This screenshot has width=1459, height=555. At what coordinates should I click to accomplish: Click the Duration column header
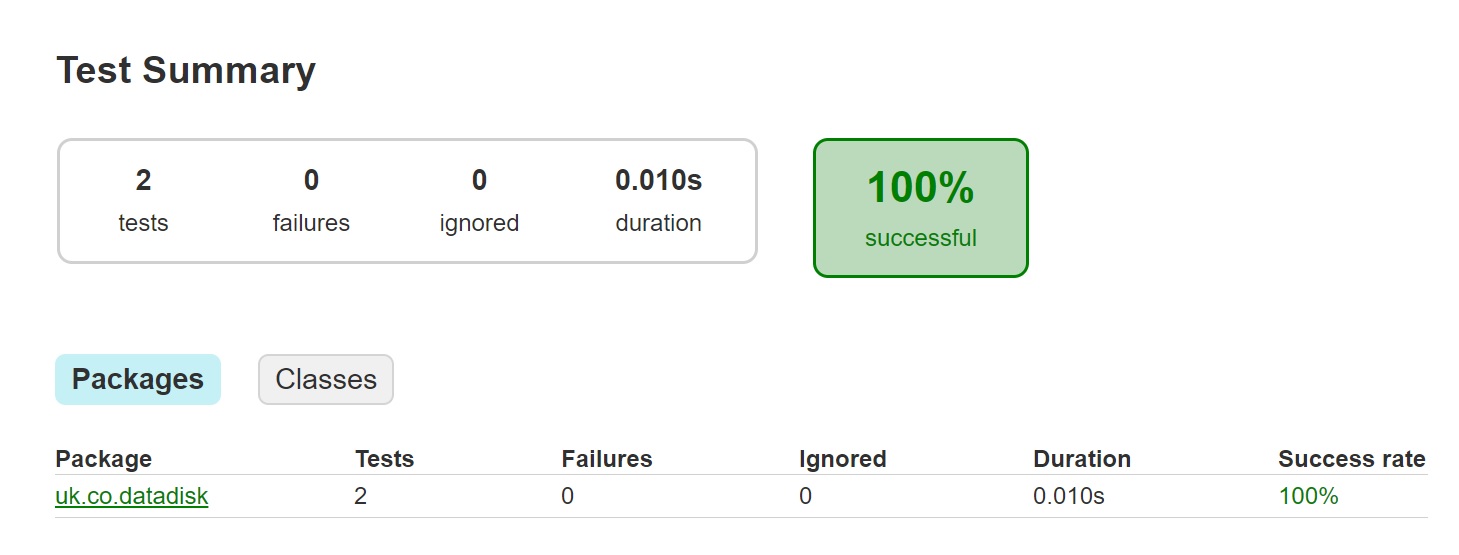click(1082, 459)
